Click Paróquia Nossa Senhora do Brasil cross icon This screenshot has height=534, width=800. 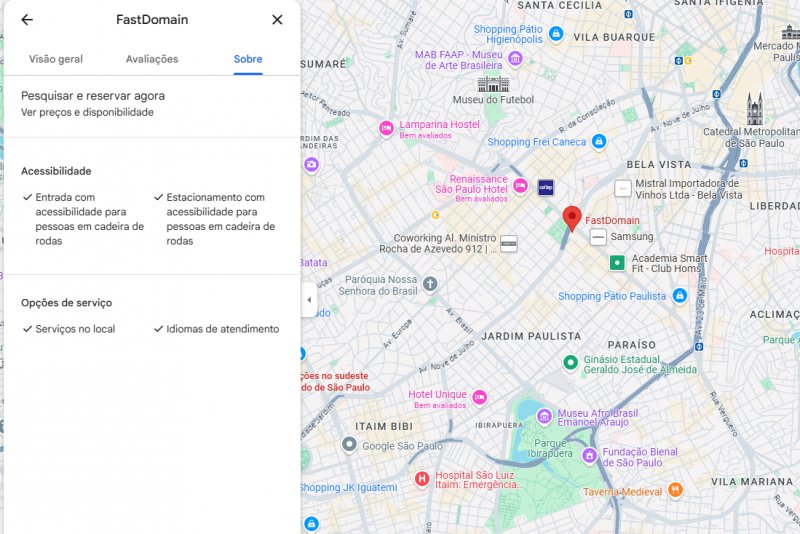(430, 284)
